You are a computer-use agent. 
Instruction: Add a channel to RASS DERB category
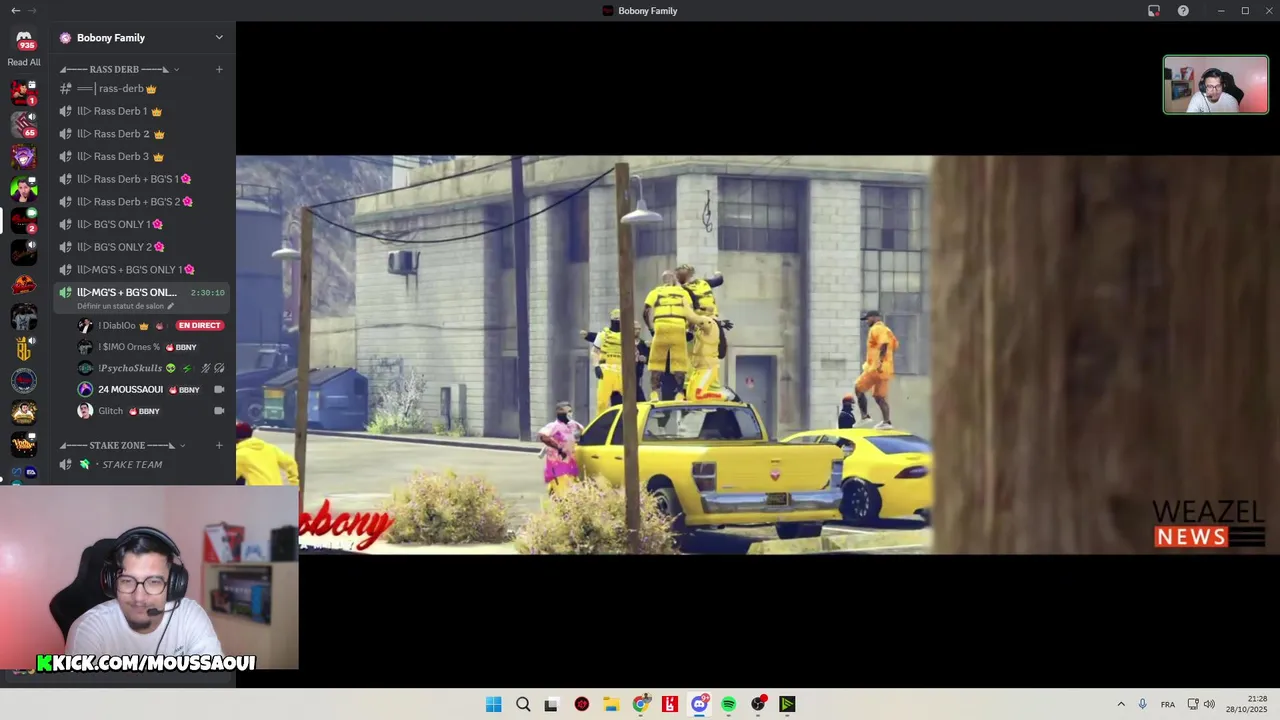(x=219, y=69)
